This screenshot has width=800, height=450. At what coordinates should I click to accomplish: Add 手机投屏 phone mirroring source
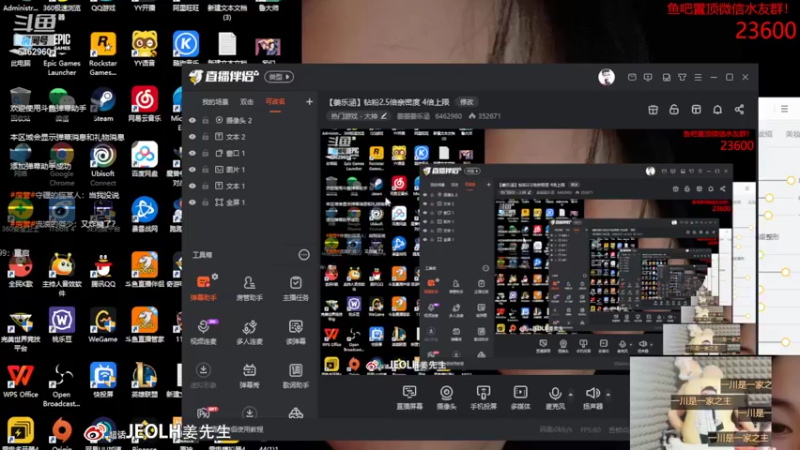(x=483, y=398)
